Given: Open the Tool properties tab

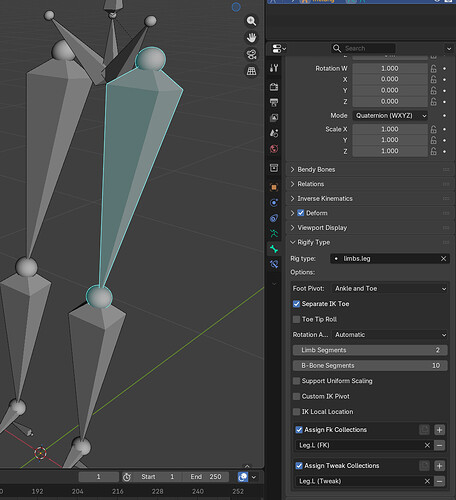Looking at the screenshot, I should [x=274, y=68].
